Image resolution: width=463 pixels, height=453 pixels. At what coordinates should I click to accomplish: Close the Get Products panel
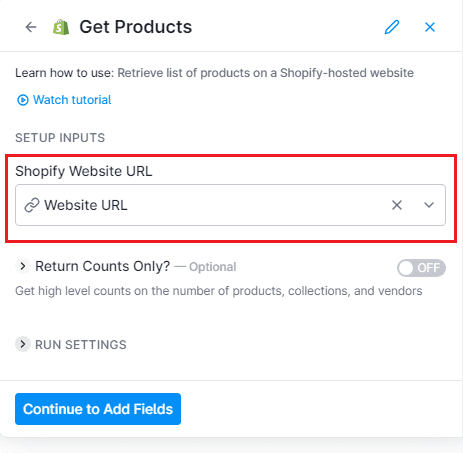[x=430, y=27]
